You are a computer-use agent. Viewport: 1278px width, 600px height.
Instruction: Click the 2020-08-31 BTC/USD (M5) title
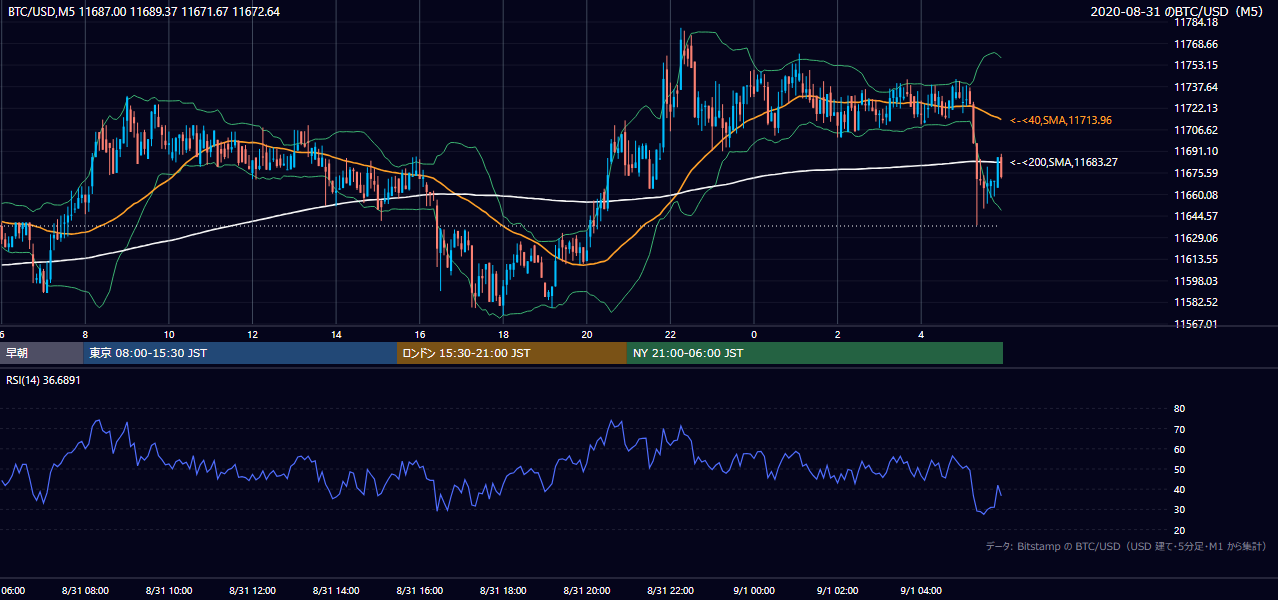click(x=1179, y=11)
